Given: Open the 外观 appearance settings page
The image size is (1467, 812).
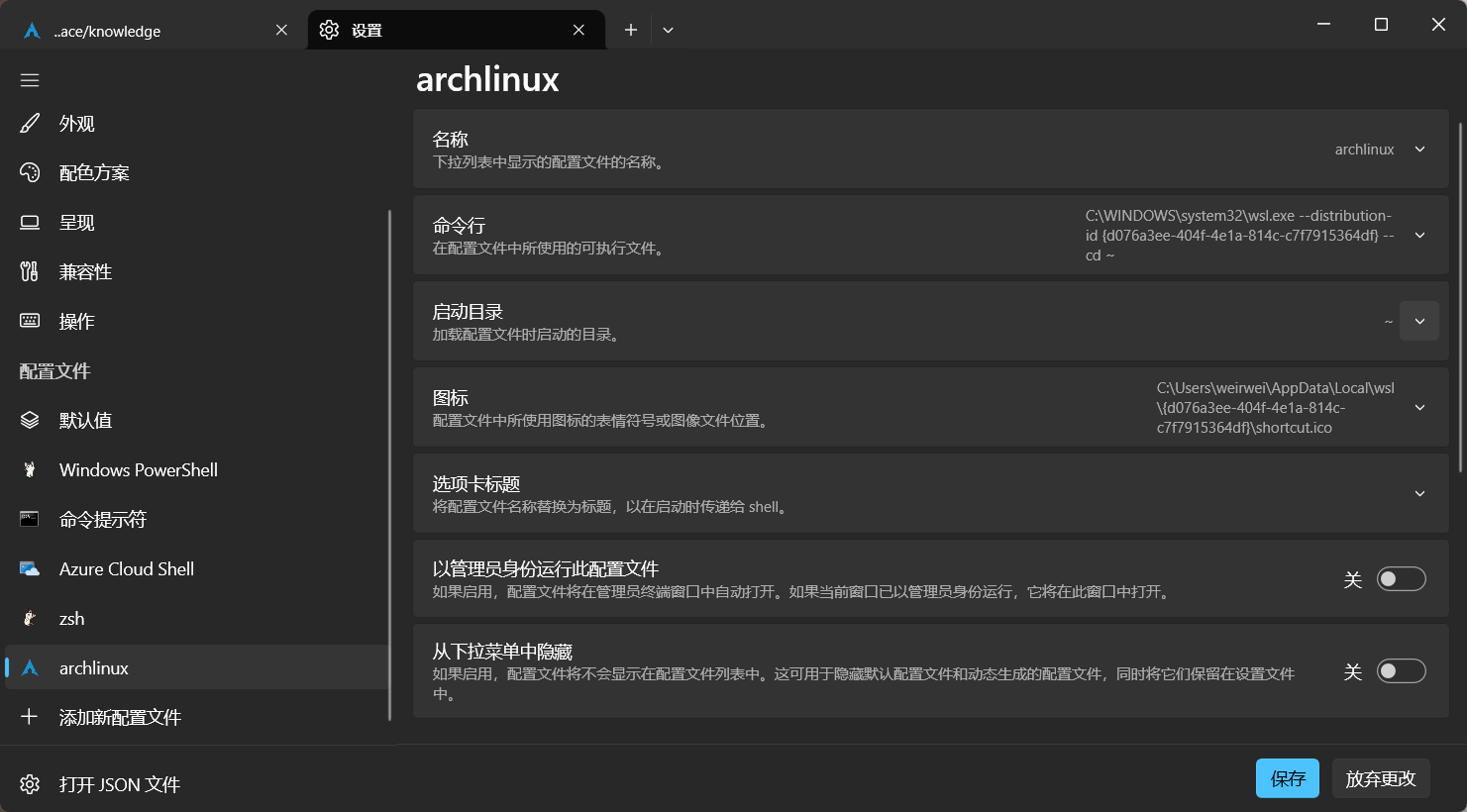Looking at the screenshot, I should [77, 124].
